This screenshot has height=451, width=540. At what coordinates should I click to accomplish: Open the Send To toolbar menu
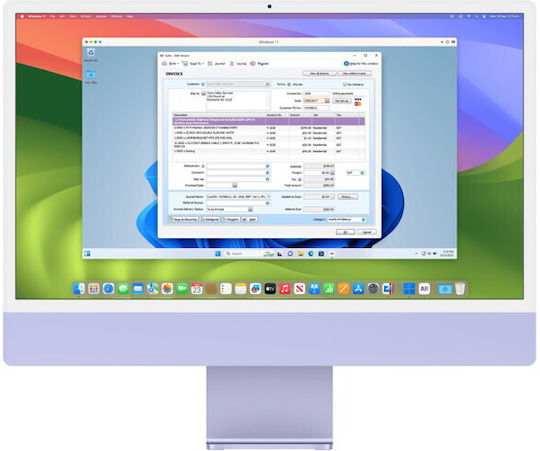pyautogui.click(x=193, y=64)
